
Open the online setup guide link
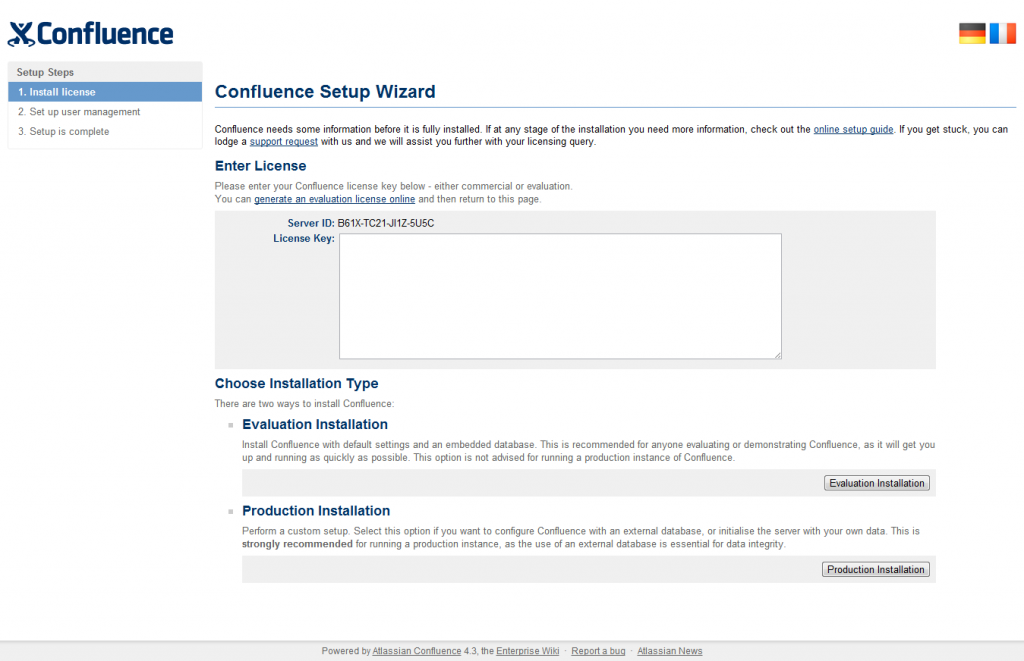(853, 129)
